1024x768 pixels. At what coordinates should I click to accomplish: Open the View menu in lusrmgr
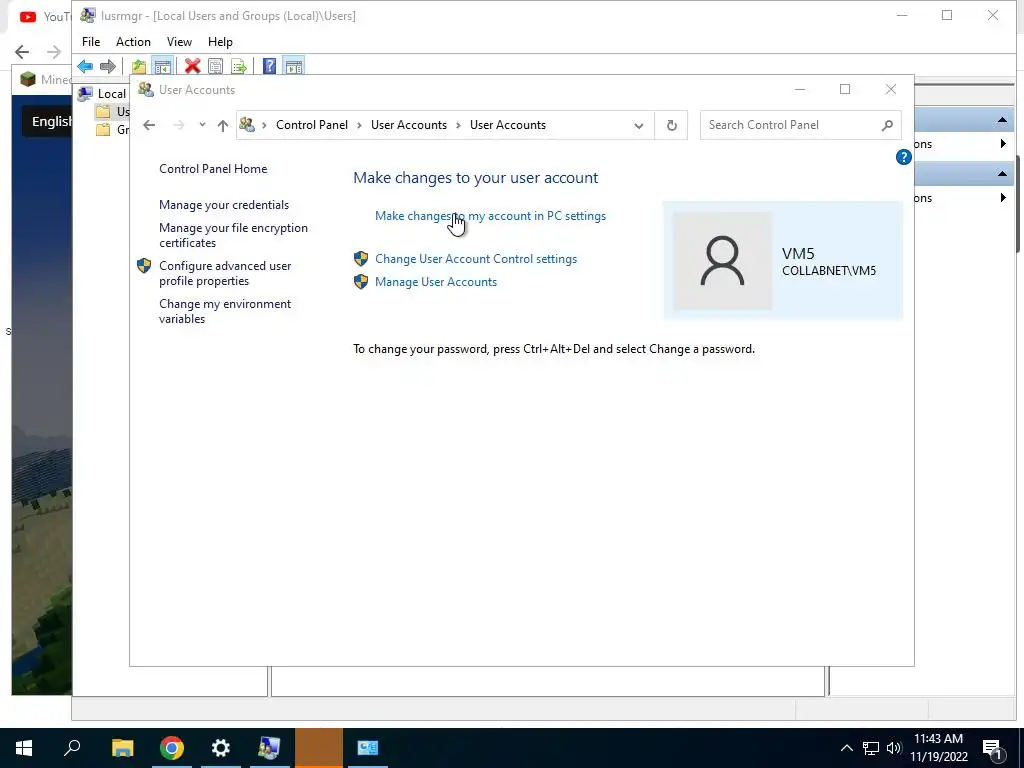tap(179, 42)
